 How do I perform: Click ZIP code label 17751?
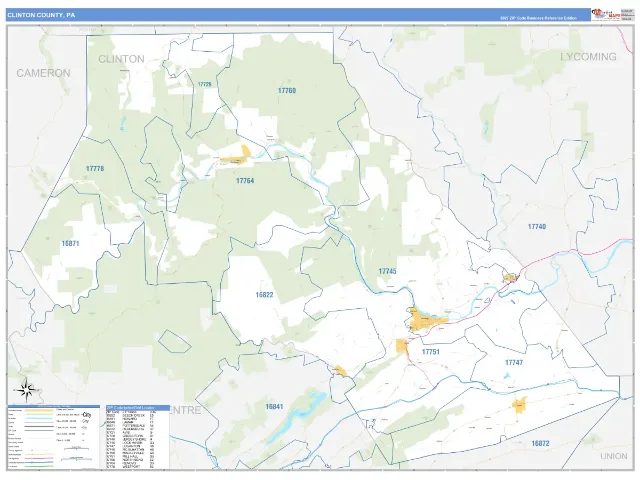431,352
